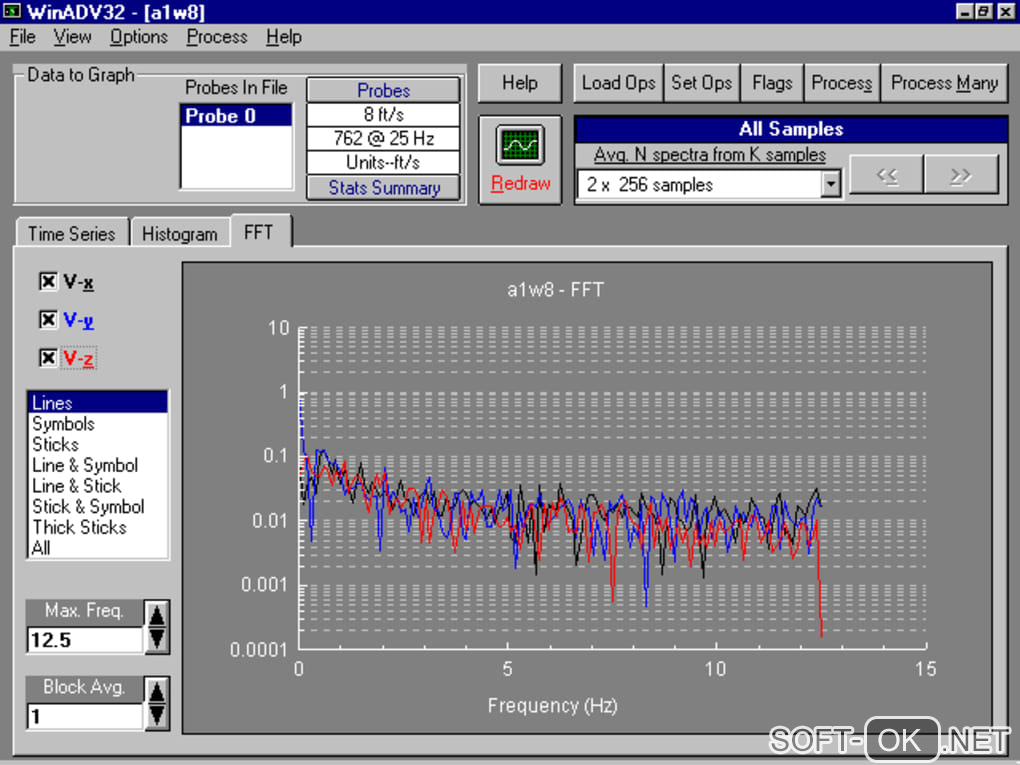The image size is (1020, 765).
Task: Click the Max. Freq. input field
Action: point(85,640)
